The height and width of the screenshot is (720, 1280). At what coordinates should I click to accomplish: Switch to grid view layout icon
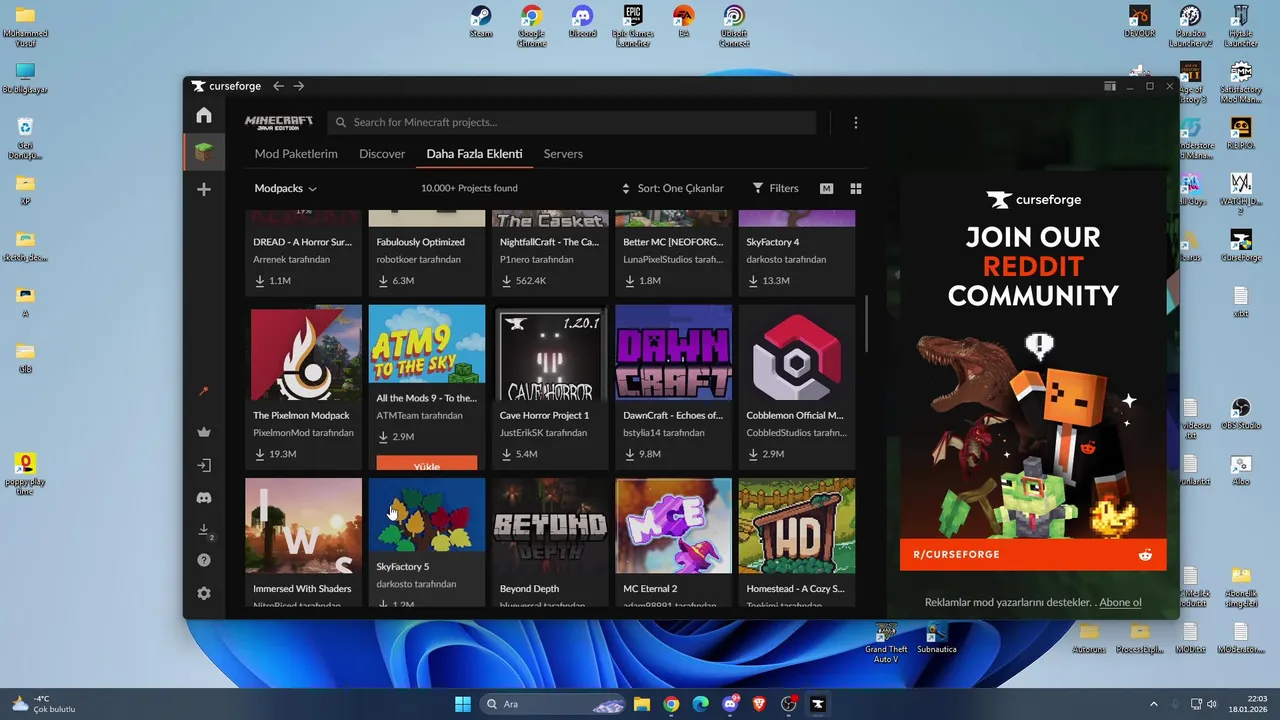tap(856, 188)
